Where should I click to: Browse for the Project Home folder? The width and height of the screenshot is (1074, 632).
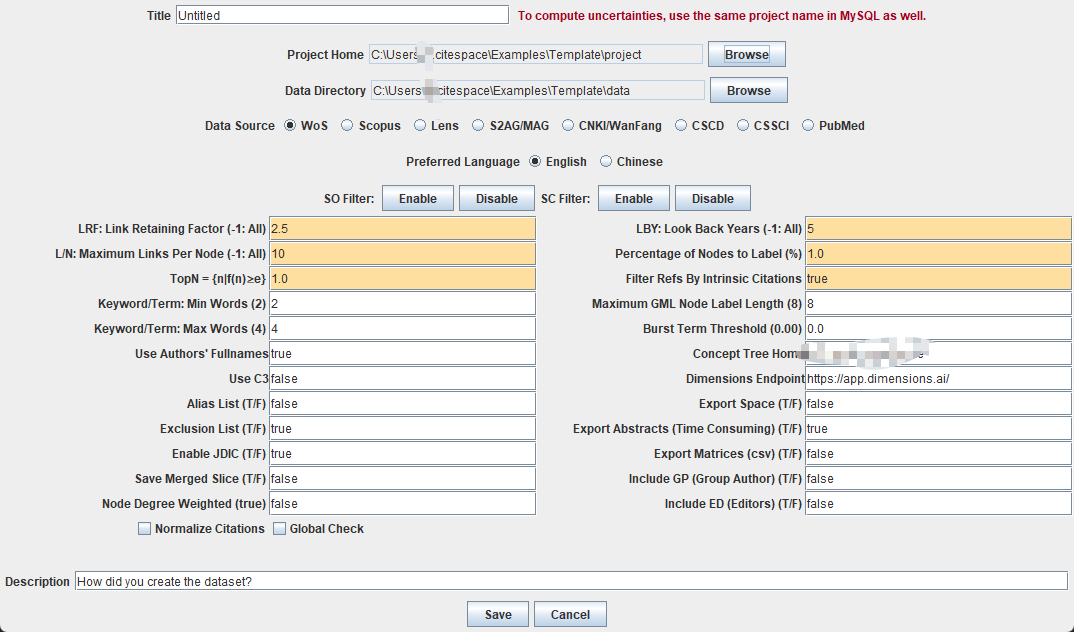coord(746,54)
